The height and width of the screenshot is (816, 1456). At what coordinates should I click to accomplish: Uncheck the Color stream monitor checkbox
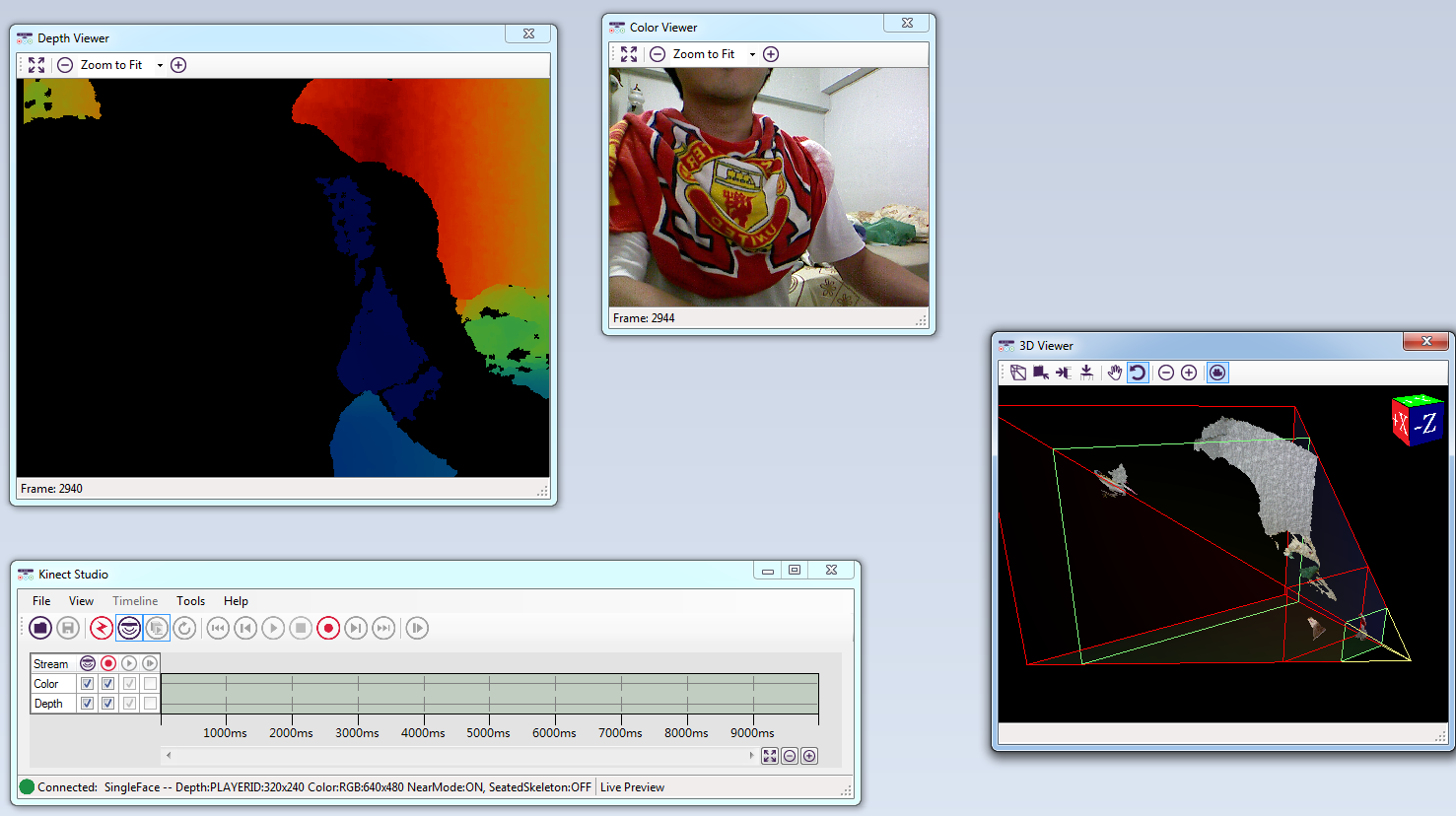88,683
